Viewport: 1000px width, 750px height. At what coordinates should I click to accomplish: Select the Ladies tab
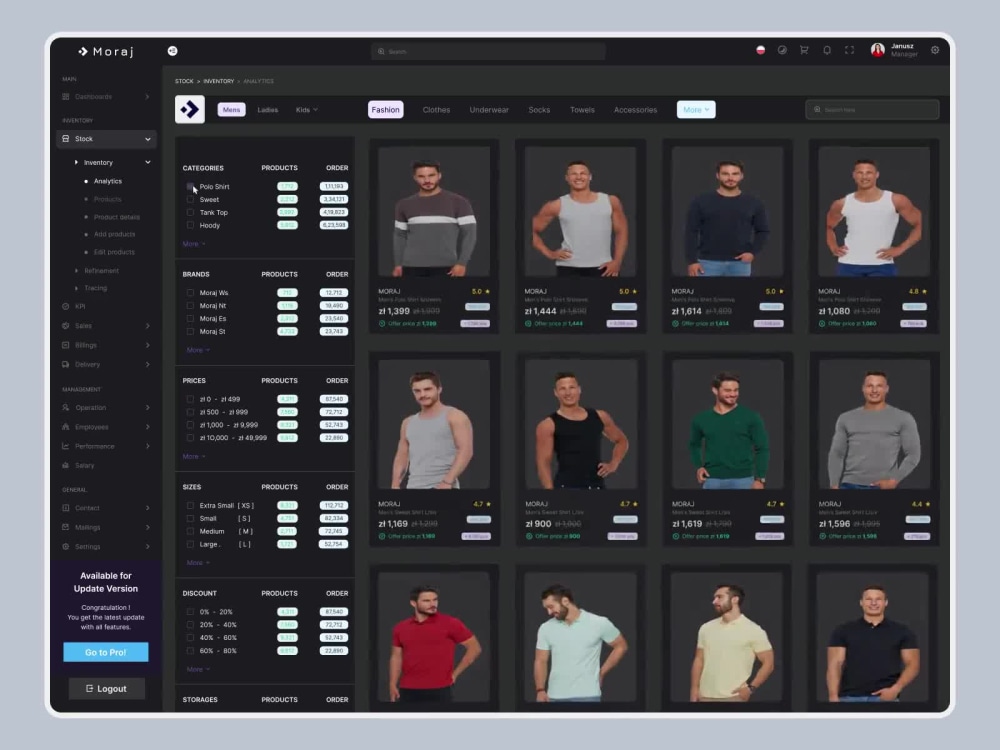click(268, 110)
